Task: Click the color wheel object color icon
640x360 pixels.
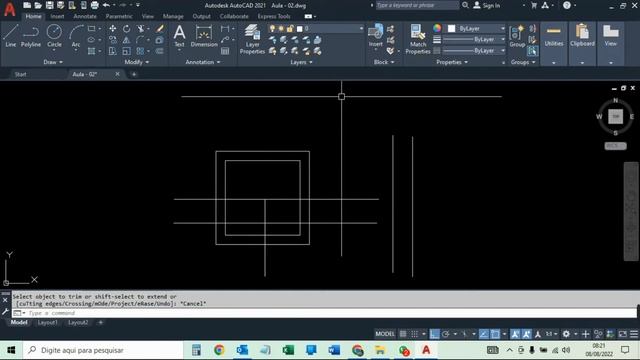Action: click(437, 28)
